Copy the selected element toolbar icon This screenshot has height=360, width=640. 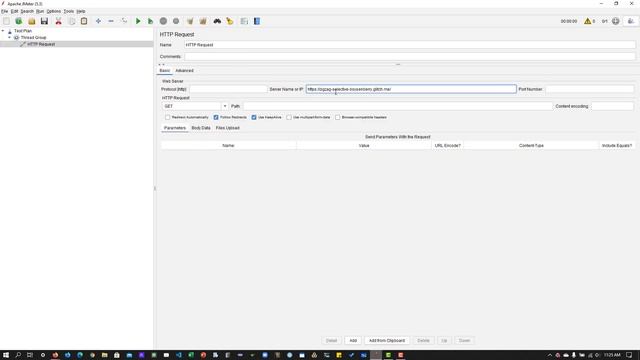tap(71, 21)
